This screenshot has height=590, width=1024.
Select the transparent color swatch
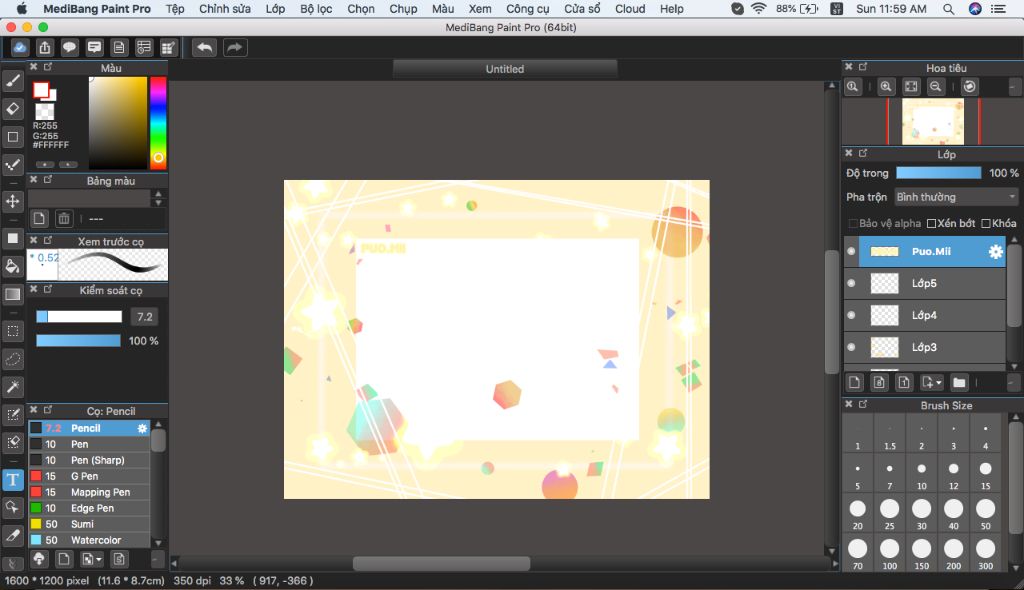[x=44, y=110]
